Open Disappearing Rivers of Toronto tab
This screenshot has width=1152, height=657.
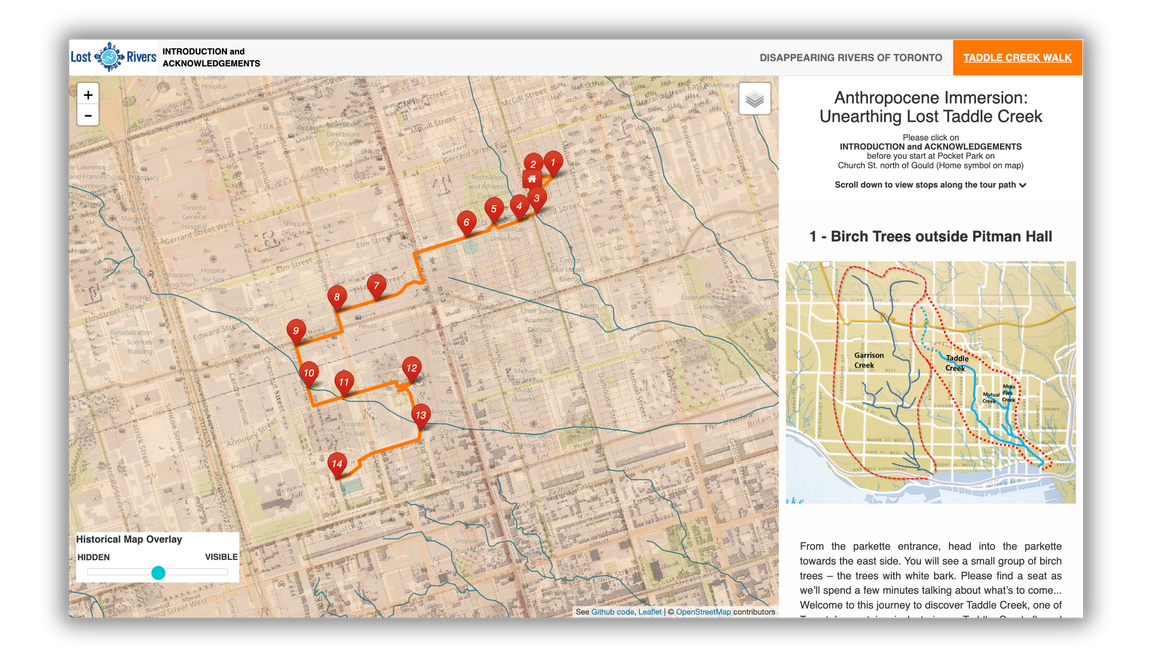850,58
